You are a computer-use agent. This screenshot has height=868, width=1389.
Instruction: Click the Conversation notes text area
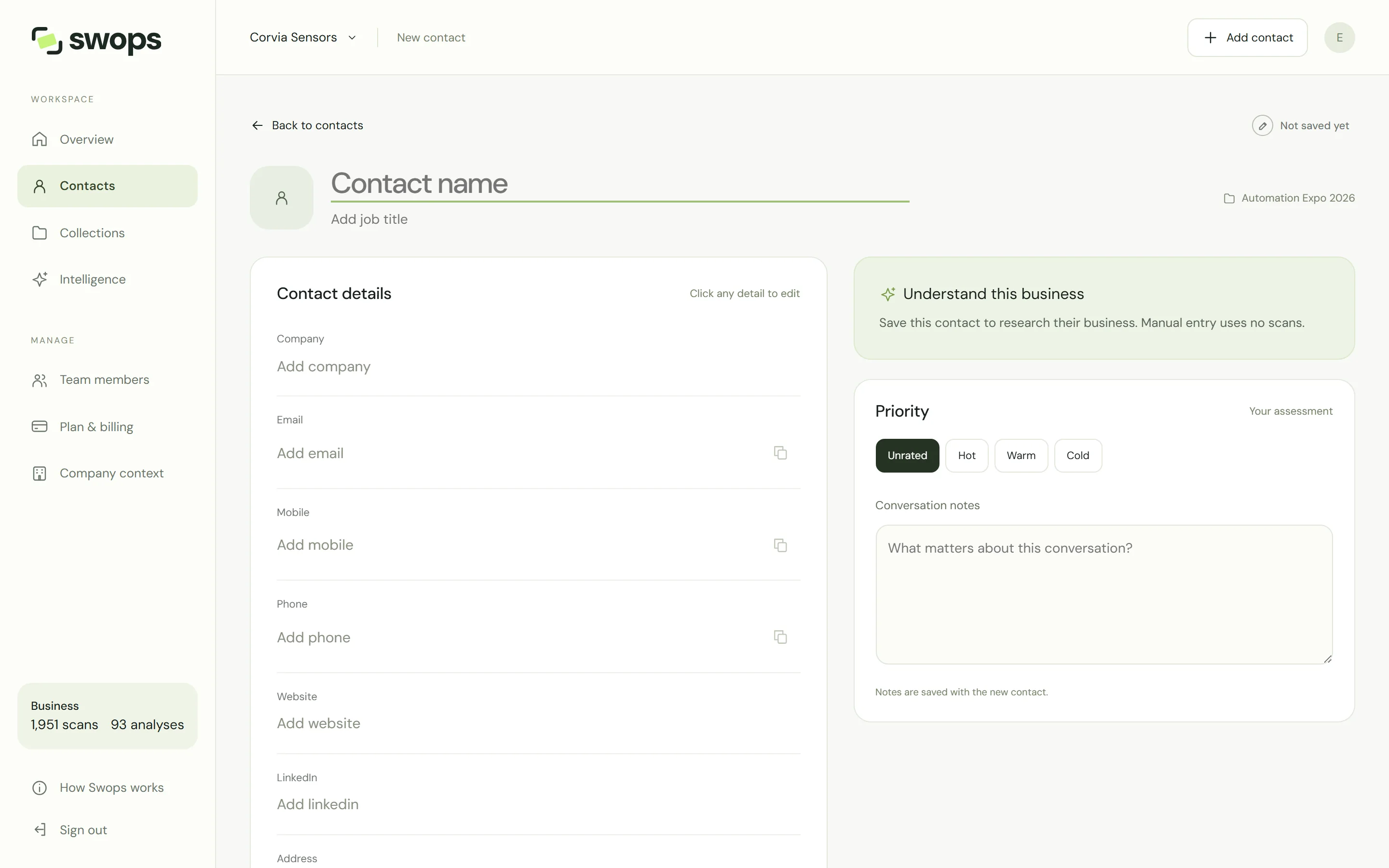(1104, 595)
